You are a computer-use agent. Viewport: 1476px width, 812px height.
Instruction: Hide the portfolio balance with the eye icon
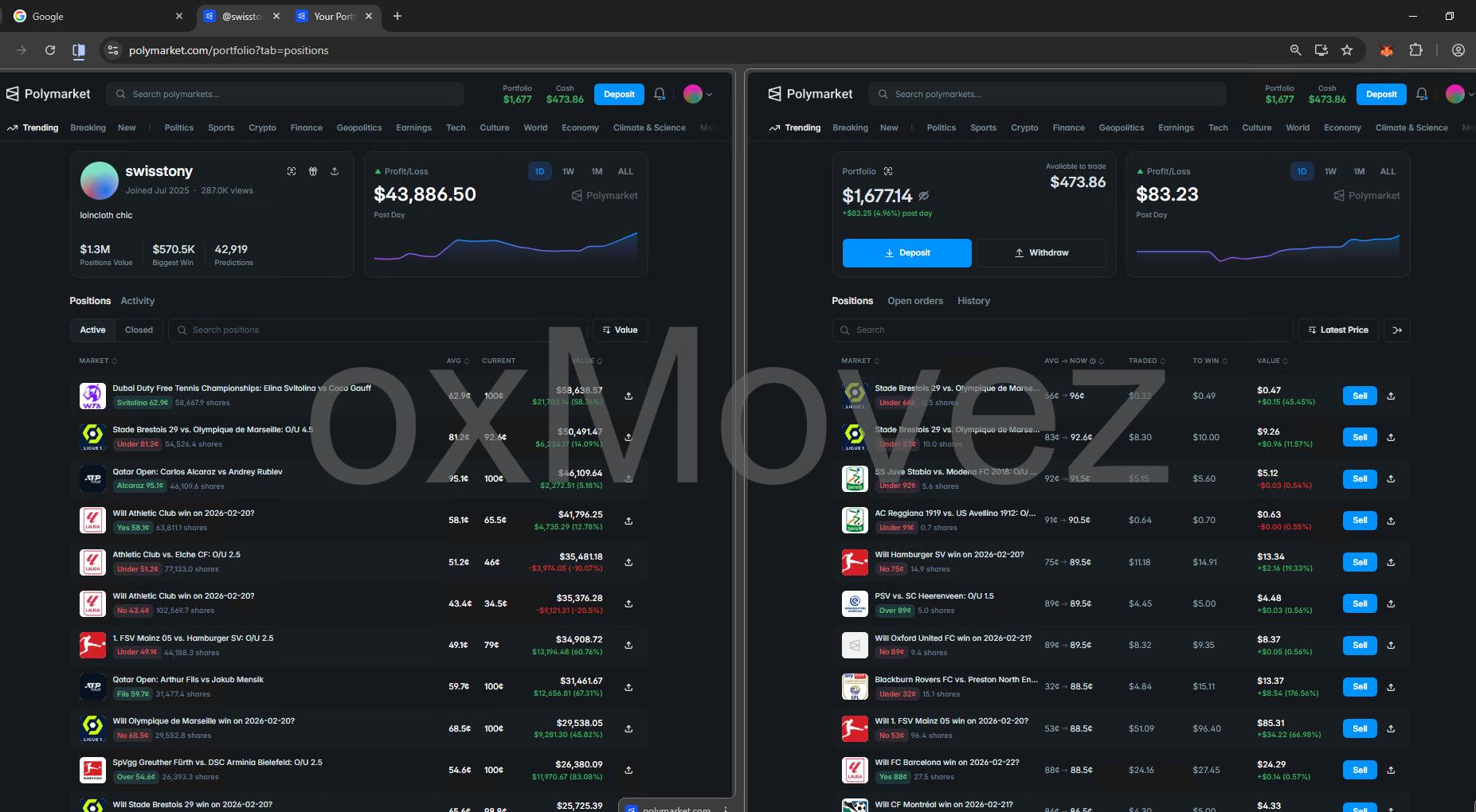pos(924,196)
